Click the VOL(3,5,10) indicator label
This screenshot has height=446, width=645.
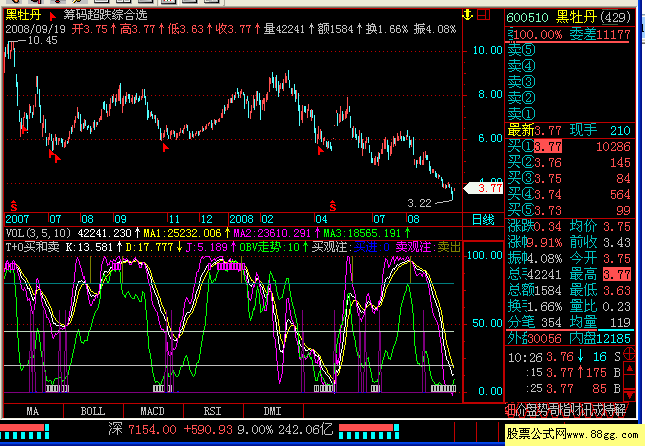click(x=38, y=233)
